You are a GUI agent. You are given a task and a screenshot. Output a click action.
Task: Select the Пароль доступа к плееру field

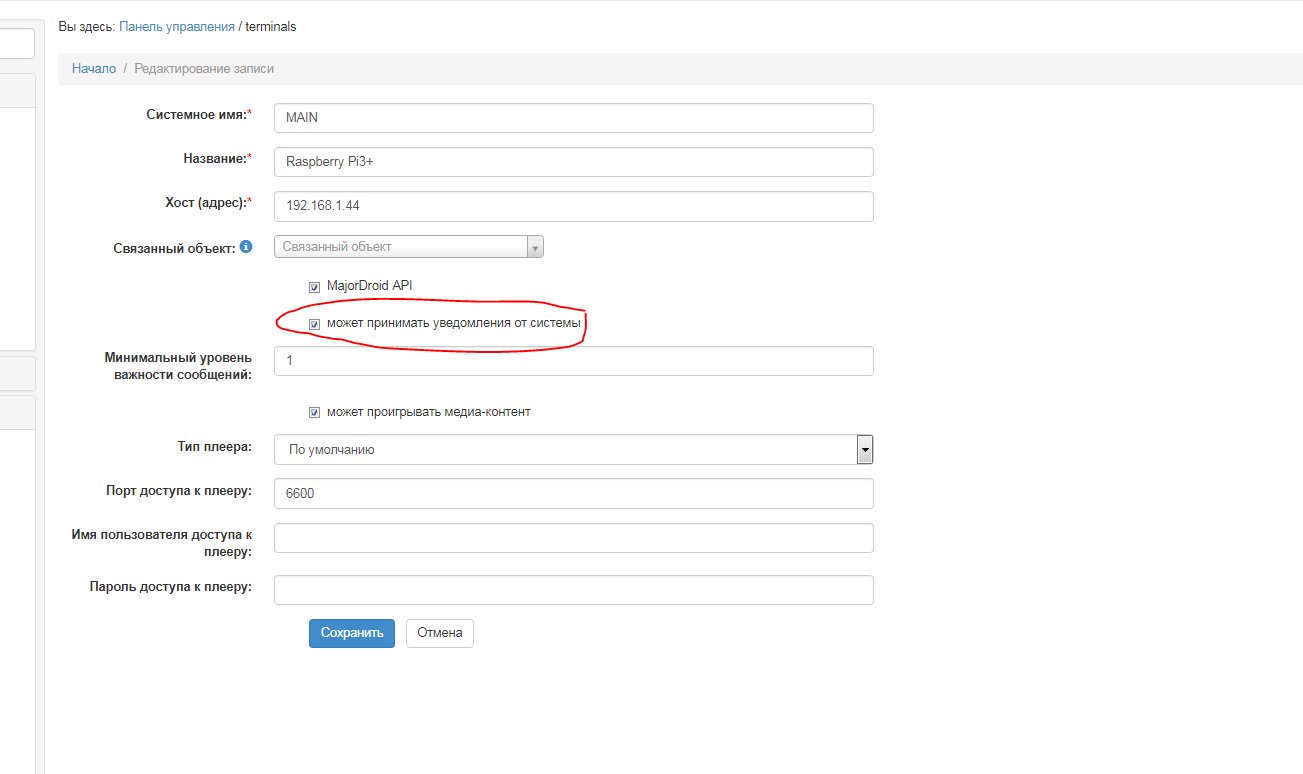pyautogui.click(x=573, y=590)
